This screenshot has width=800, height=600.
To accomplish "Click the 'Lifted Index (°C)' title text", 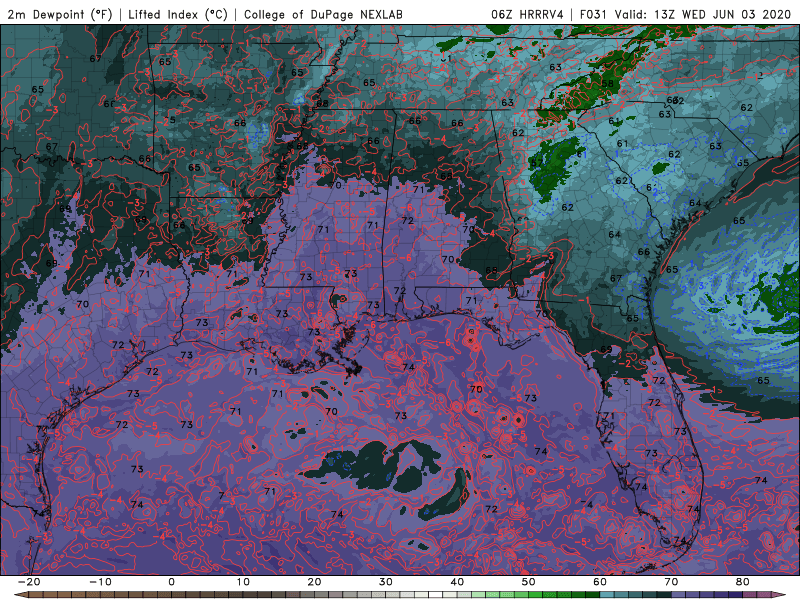I will [178, 14].
